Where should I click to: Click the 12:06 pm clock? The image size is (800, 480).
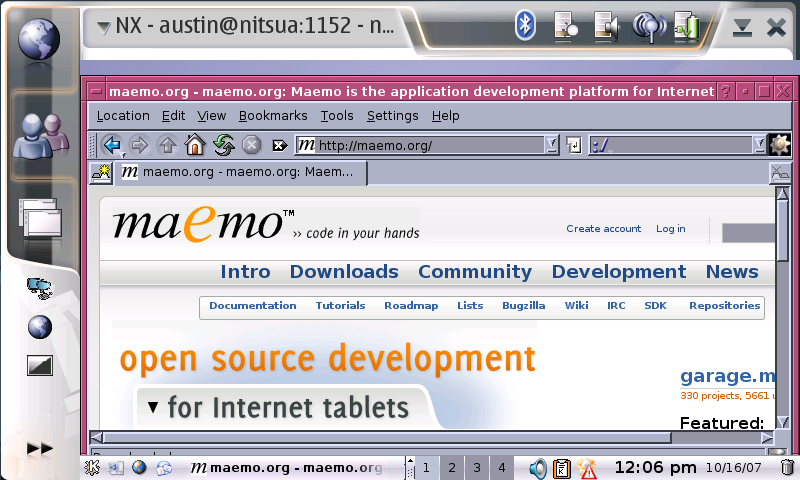point(655,467)
